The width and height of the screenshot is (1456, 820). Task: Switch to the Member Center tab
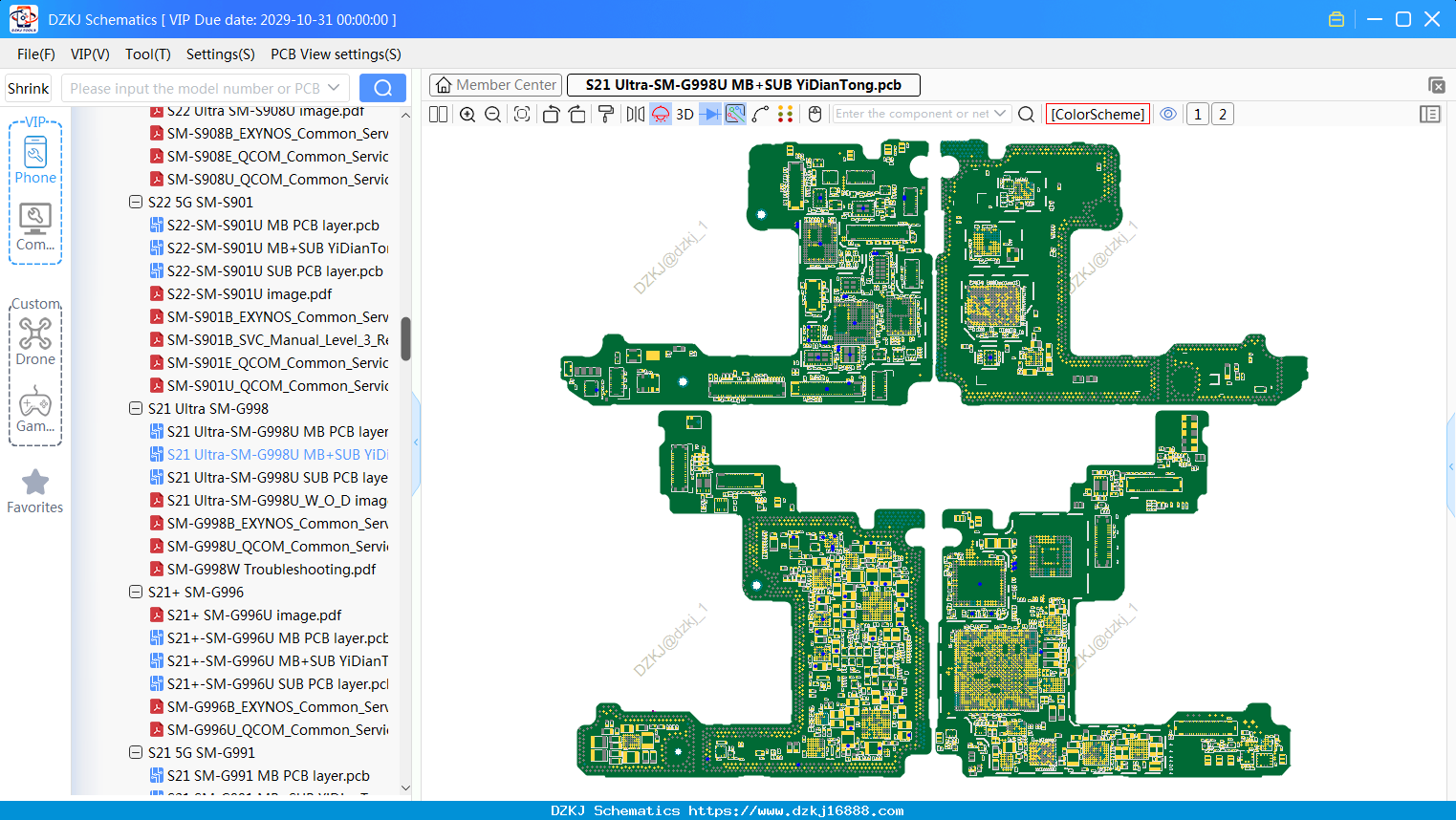click(x=496, y=85)
